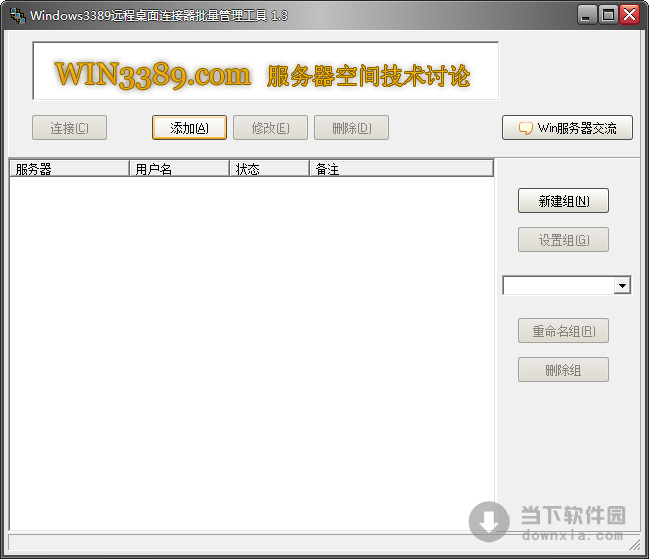Maximize the window
649x559 pixels.
tap(608, 15)
